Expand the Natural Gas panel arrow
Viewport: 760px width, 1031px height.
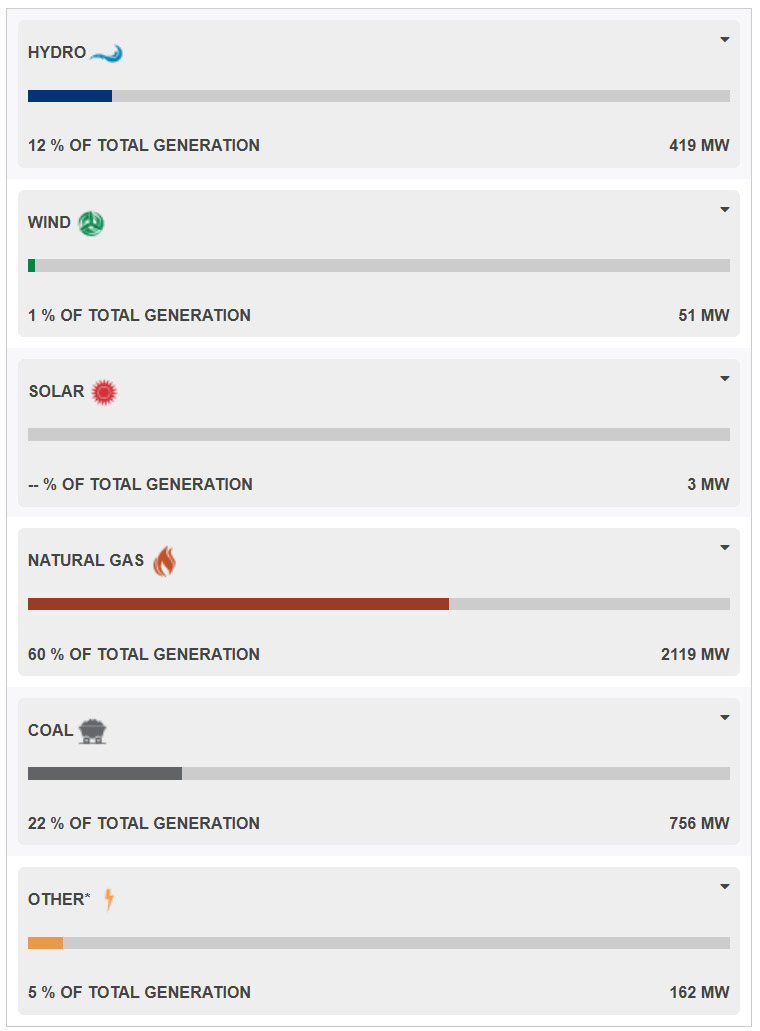(x=725, y=547)
